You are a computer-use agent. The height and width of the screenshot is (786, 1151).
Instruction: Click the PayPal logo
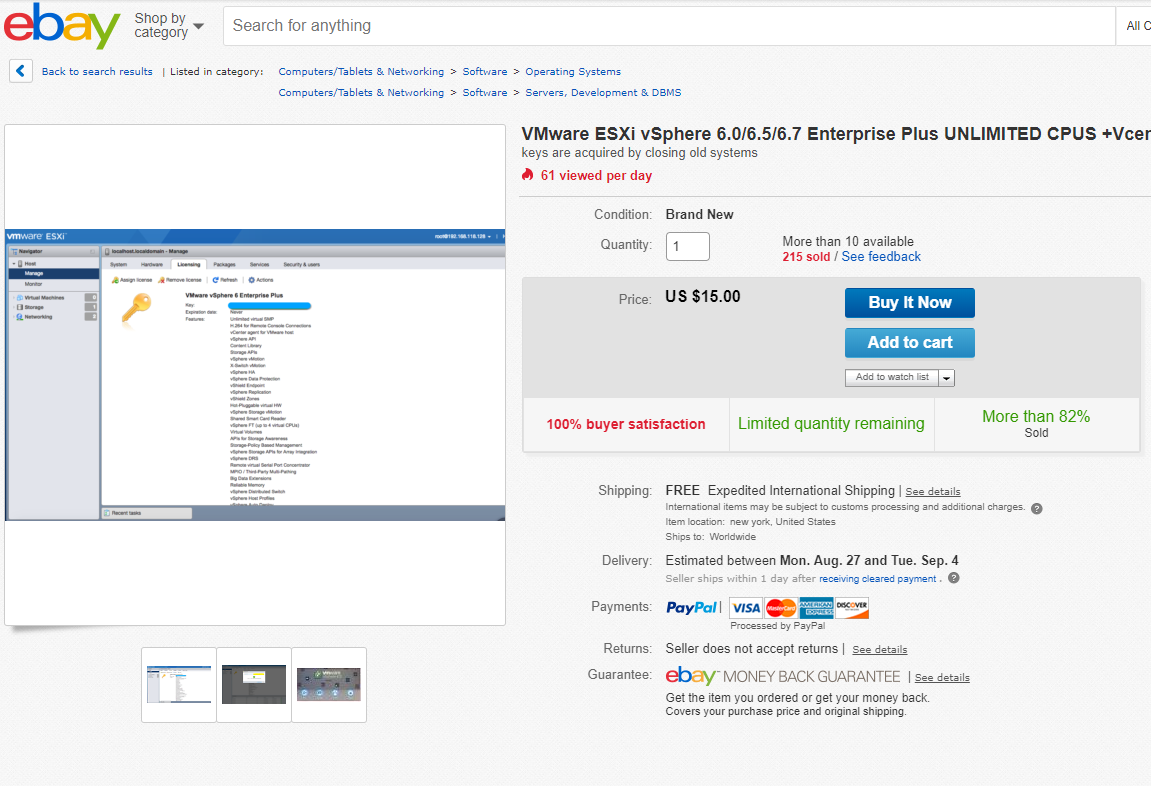(691, 608)
